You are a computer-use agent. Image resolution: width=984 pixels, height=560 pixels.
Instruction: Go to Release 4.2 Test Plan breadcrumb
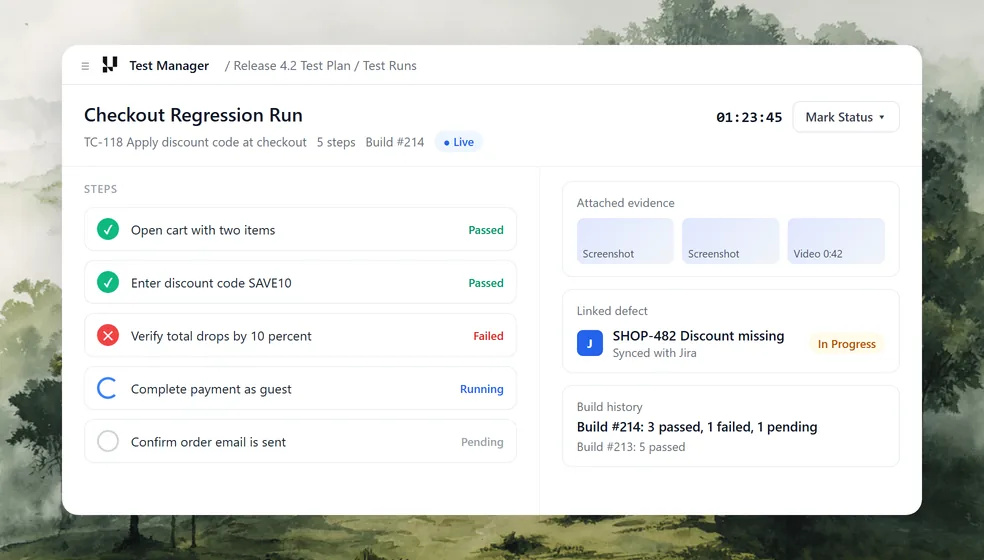coord(292,65)
